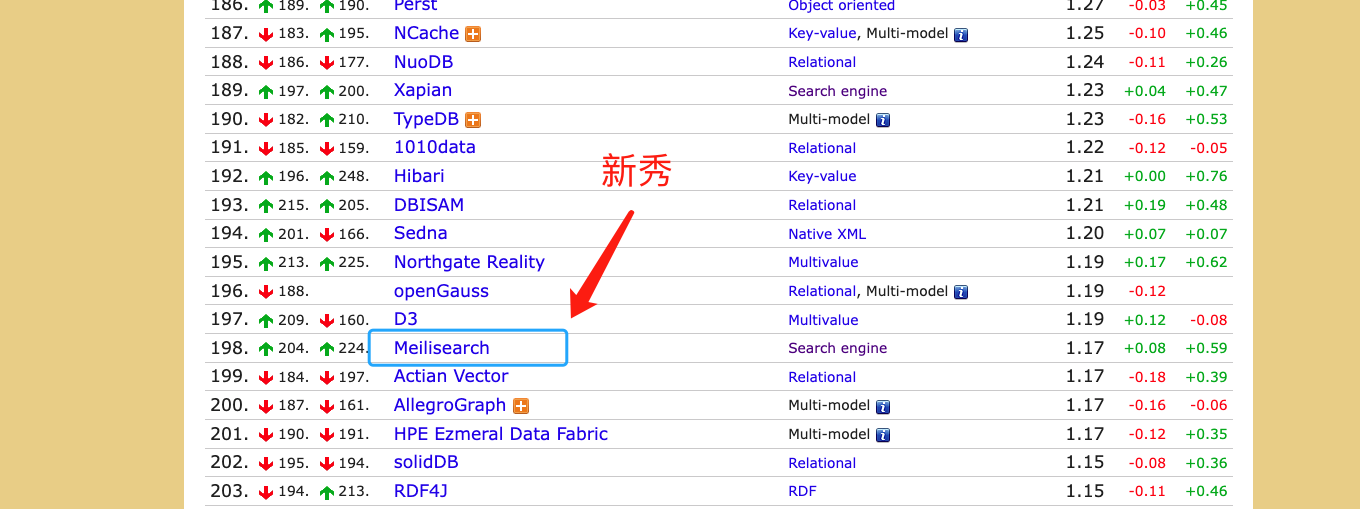Image resolution: width=1360 pixels, height=509 pixels.
Task: Click the RDF model link for RDF4J
Action: click(x=802, y=491)
